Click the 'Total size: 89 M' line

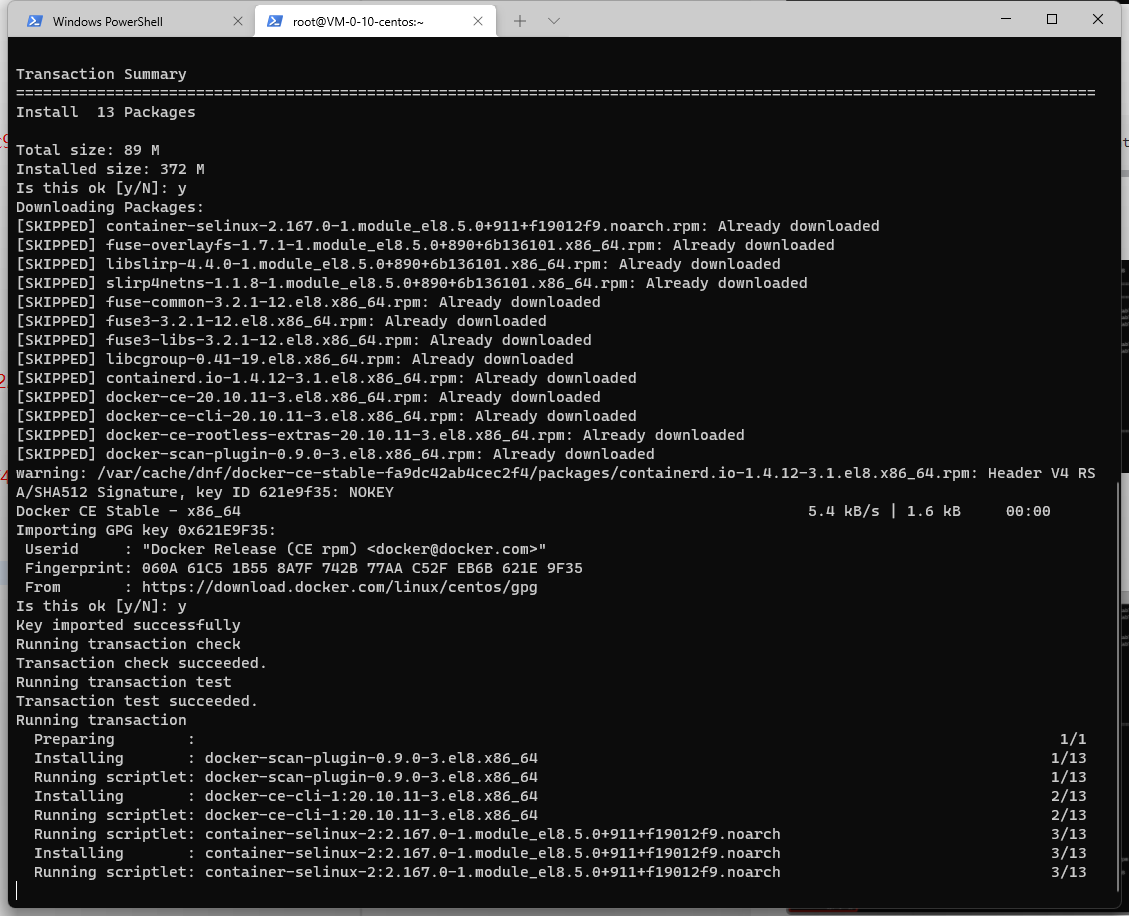point(88,151)
